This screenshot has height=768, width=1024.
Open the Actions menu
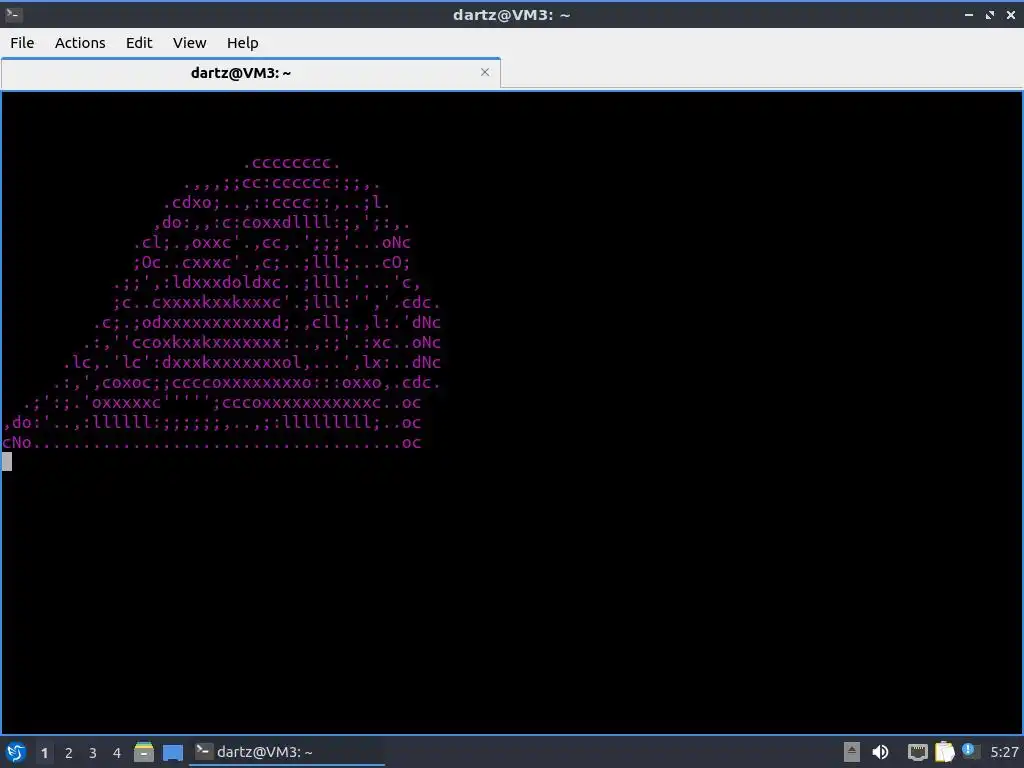[80, 42]
